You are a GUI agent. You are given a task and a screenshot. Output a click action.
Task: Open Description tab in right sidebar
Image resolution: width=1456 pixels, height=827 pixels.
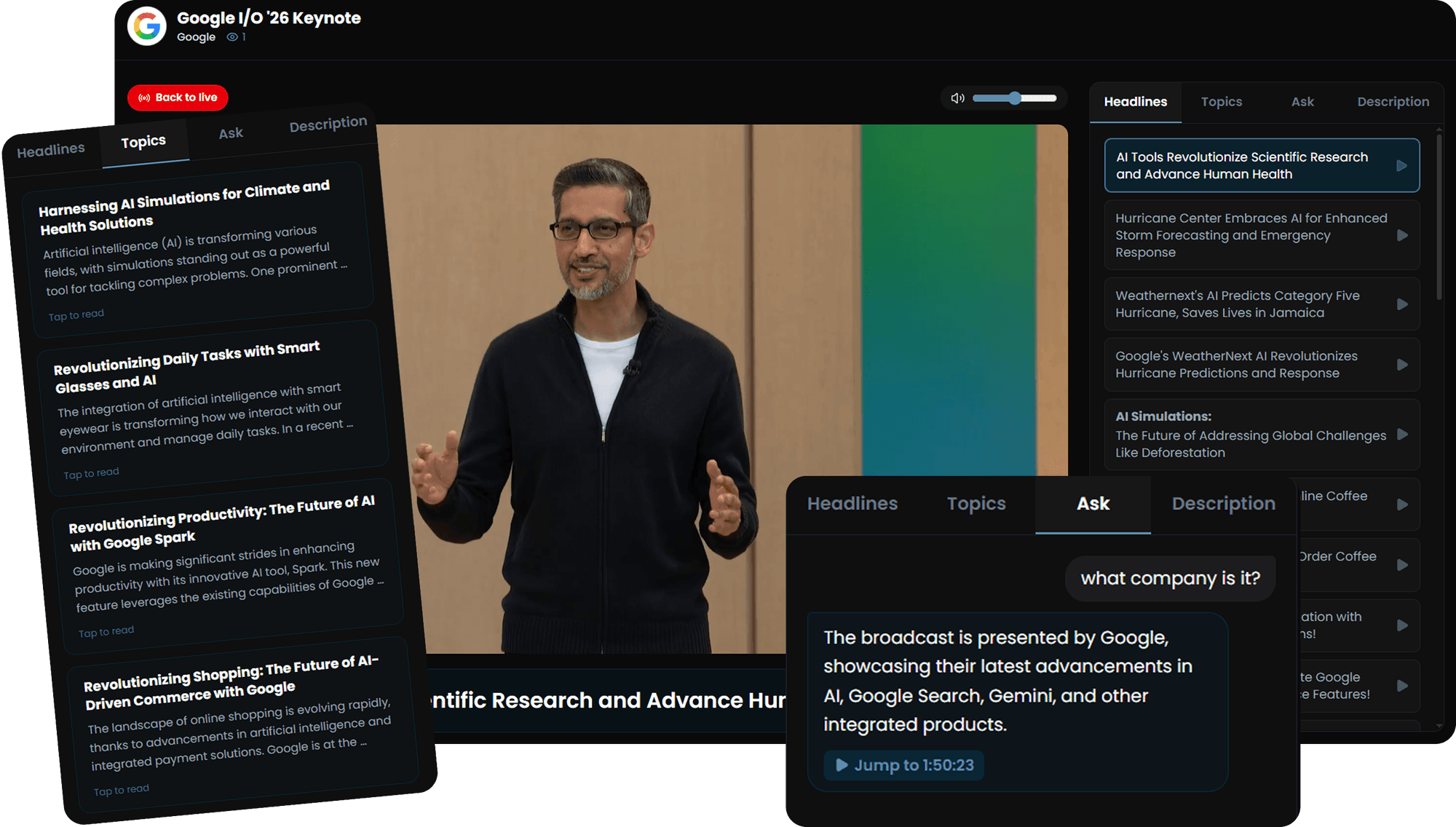[1393, 102]
